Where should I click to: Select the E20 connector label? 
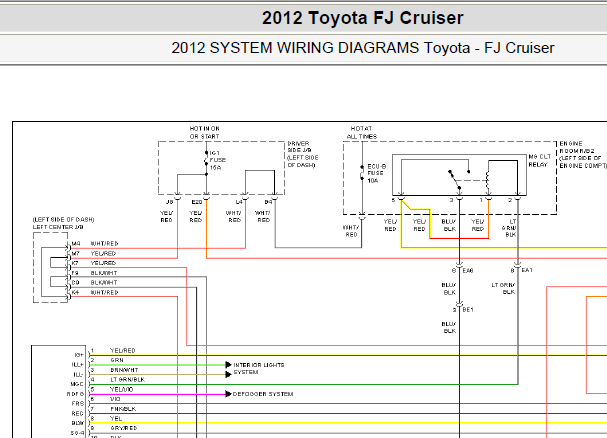click(x=197, y=202)
